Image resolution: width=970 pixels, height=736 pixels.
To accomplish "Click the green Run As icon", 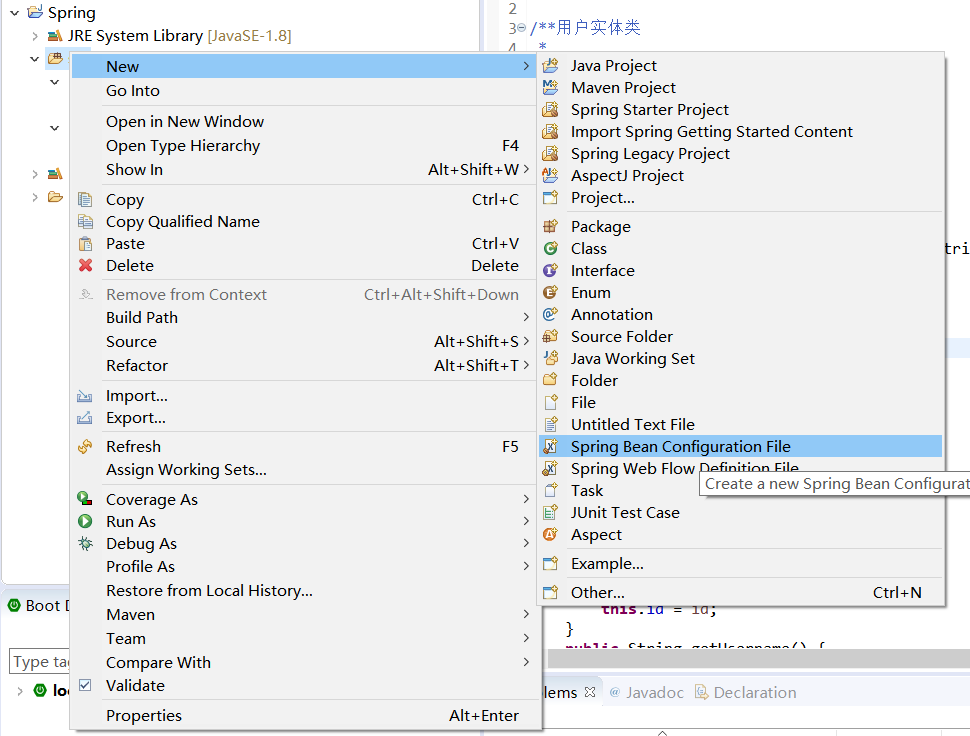I will coord(85,521).
